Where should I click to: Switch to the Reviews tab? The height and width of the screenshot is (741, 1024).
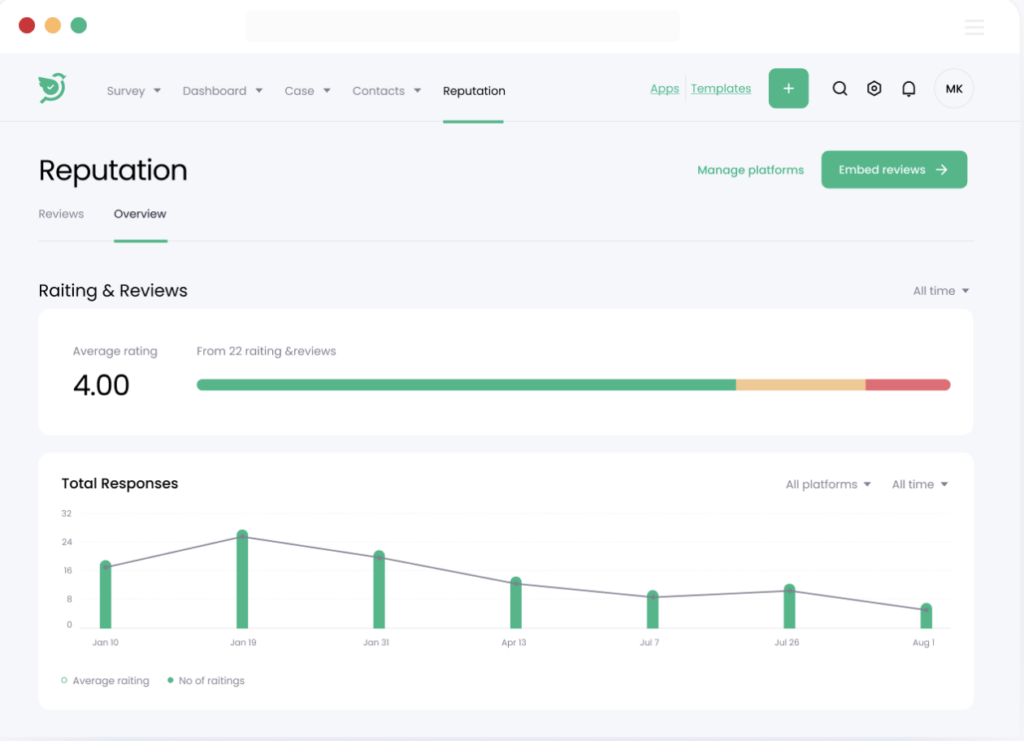pos(61,213)
